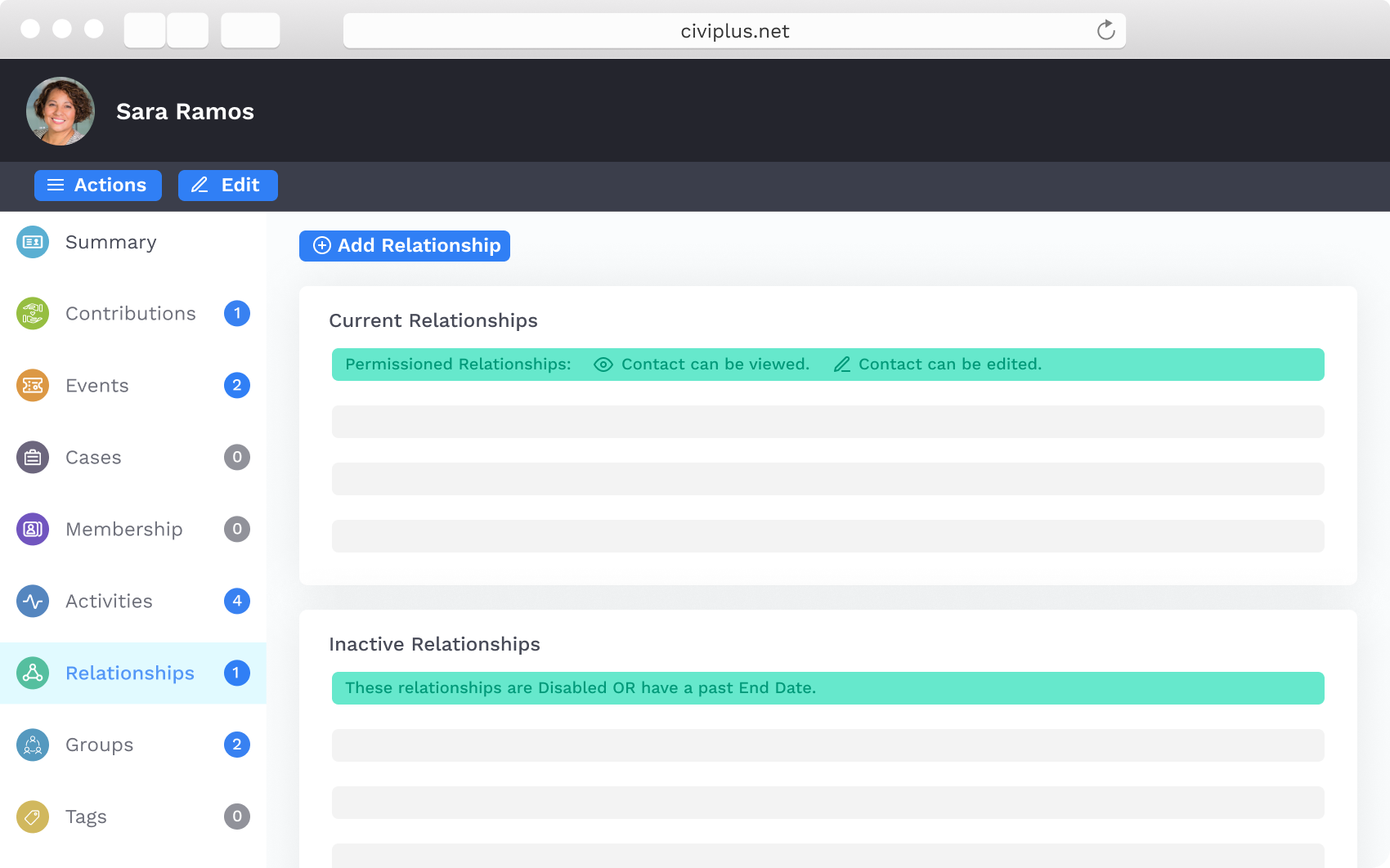Click the Groups people icon
The width and height of the screenshot is (1390, 868).
[x=32, y=745]
